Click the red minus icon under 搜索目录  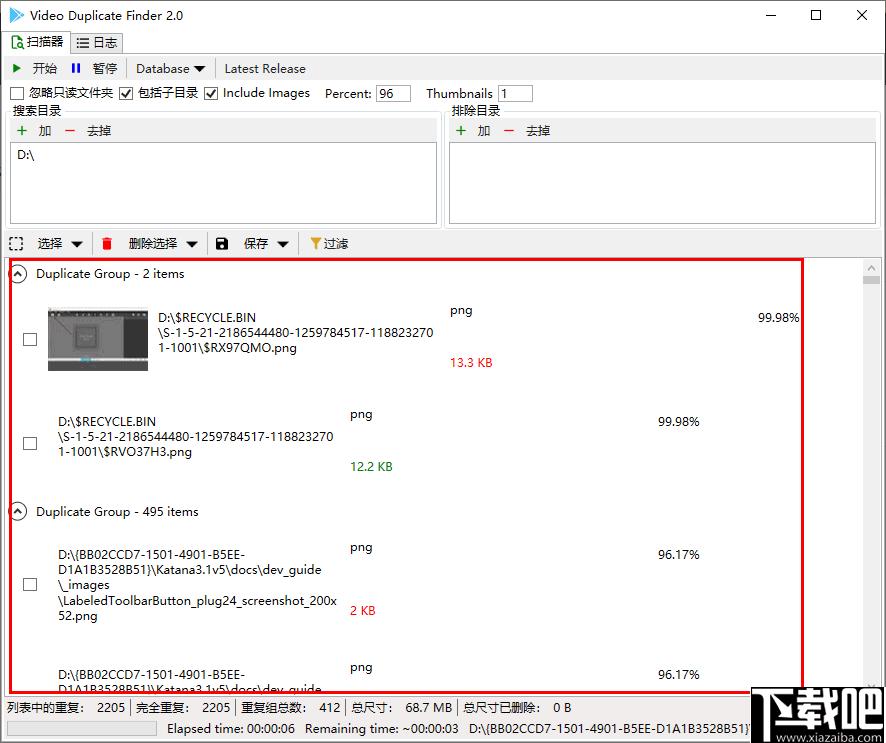(x=70, y=131)
